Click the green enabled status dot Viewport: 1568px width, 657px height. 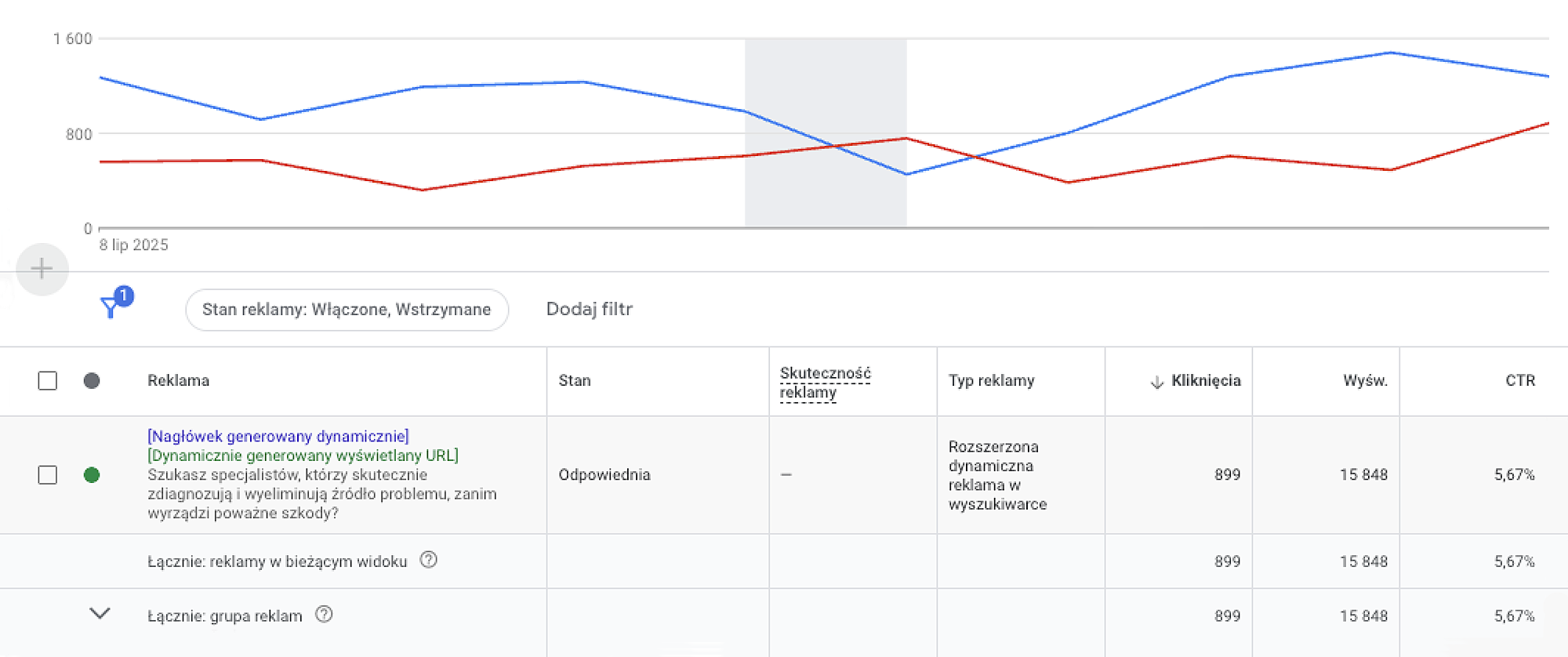coord(92,474)
